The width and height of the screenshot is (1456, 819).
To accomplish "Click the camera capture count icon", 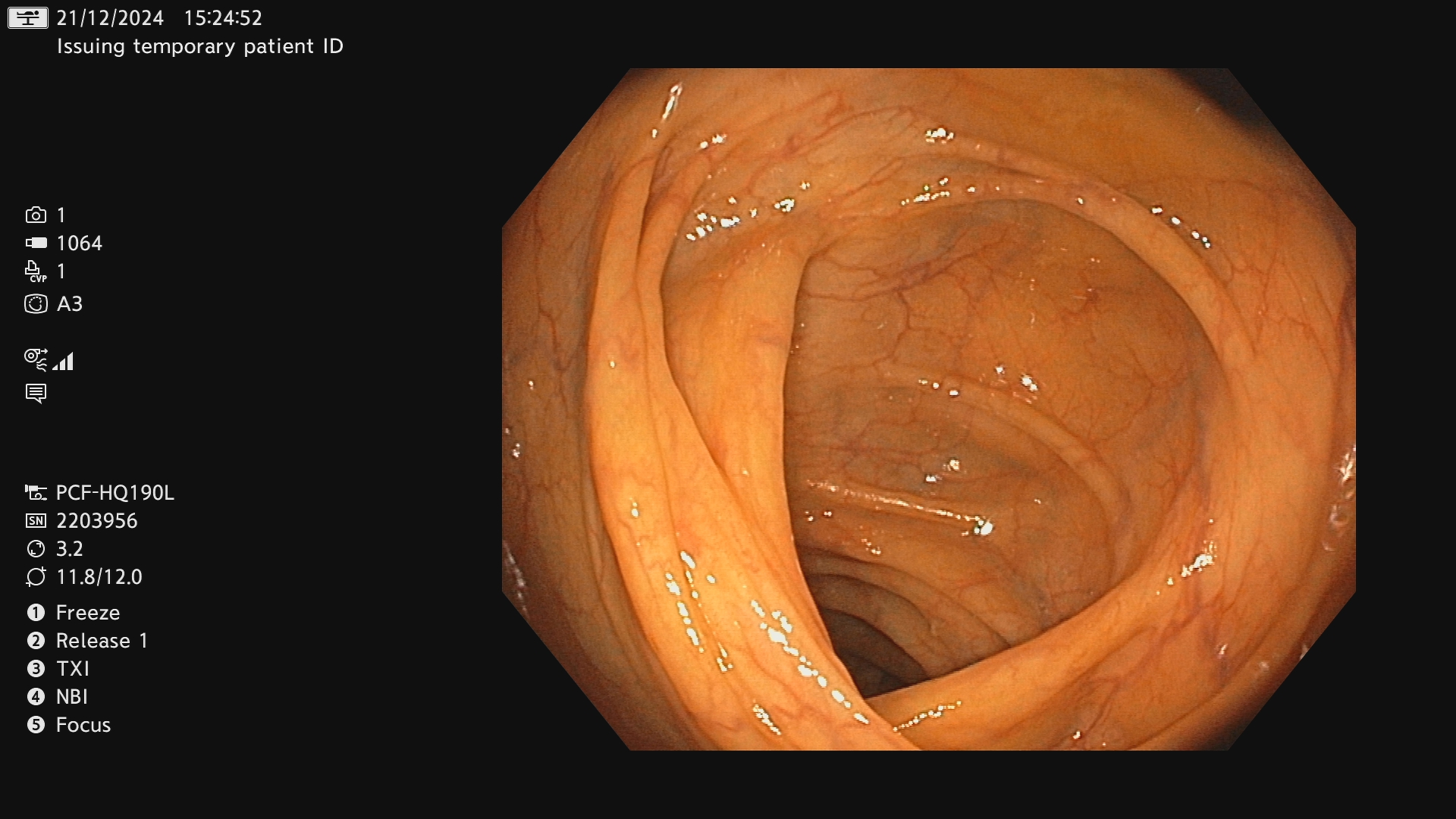I will pyautogui.click(x=36, y=215).
